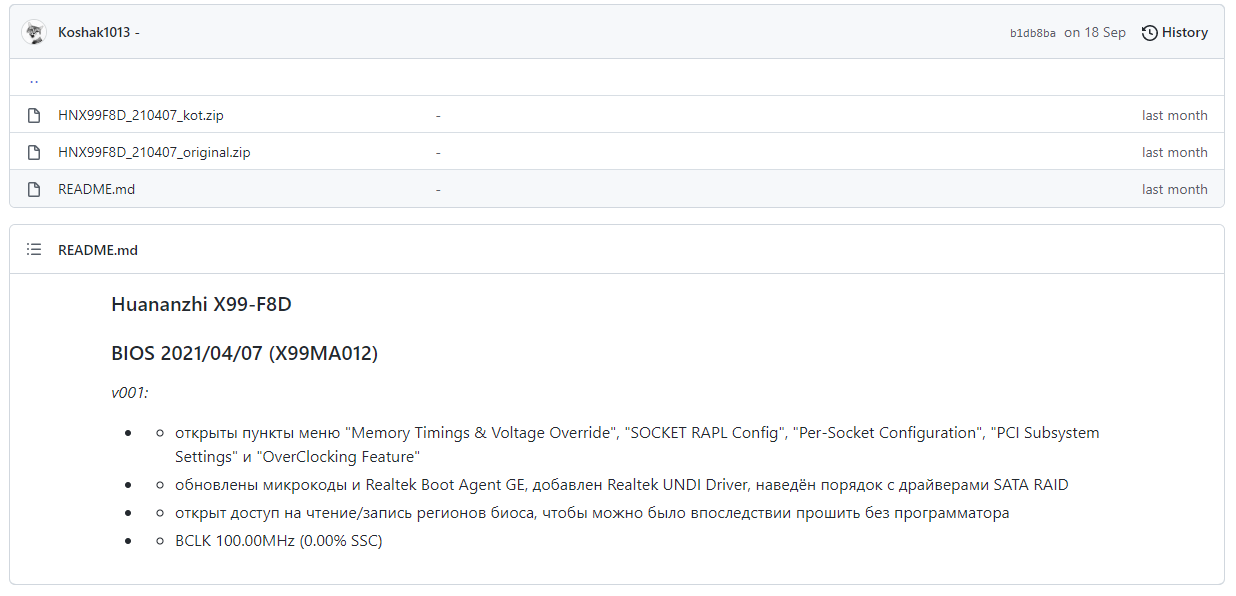Open commit message for kot.zip row
The width and height of the screenshot is (1236, 596).
click(438, 115)
